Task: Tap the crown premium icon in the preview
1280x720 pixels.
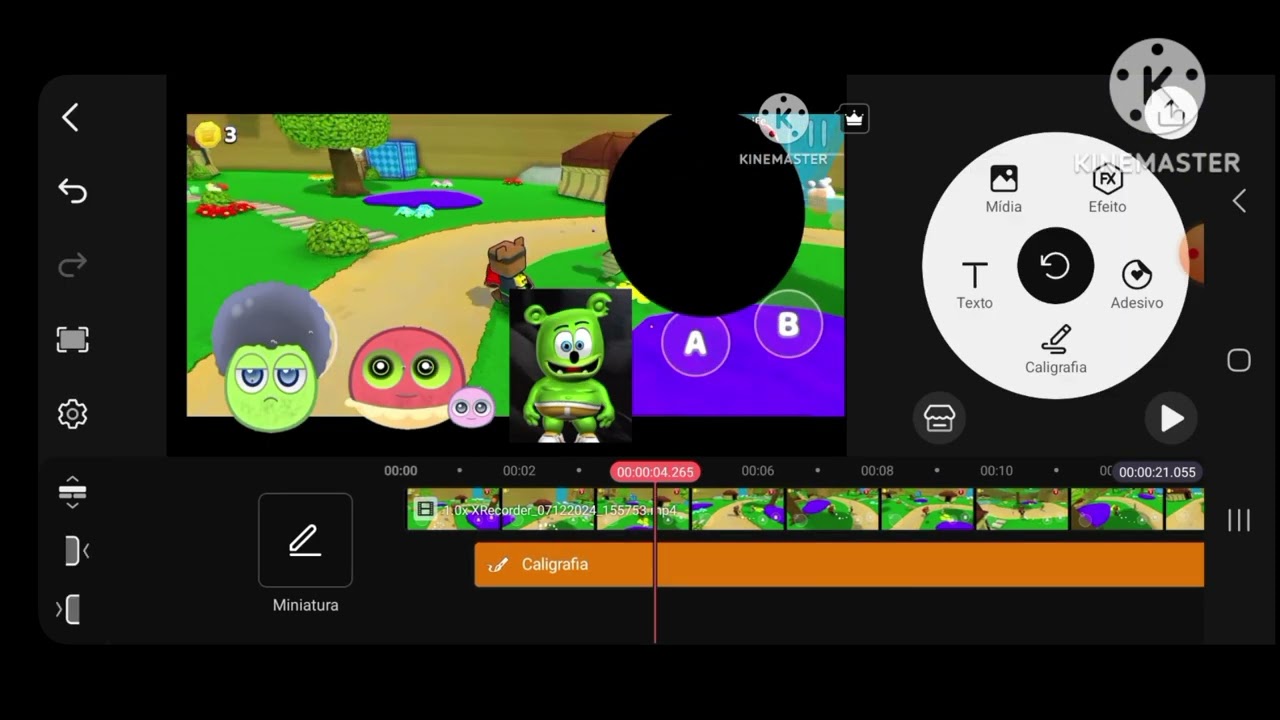Action: pyautogui.click(x=854, y=119)
